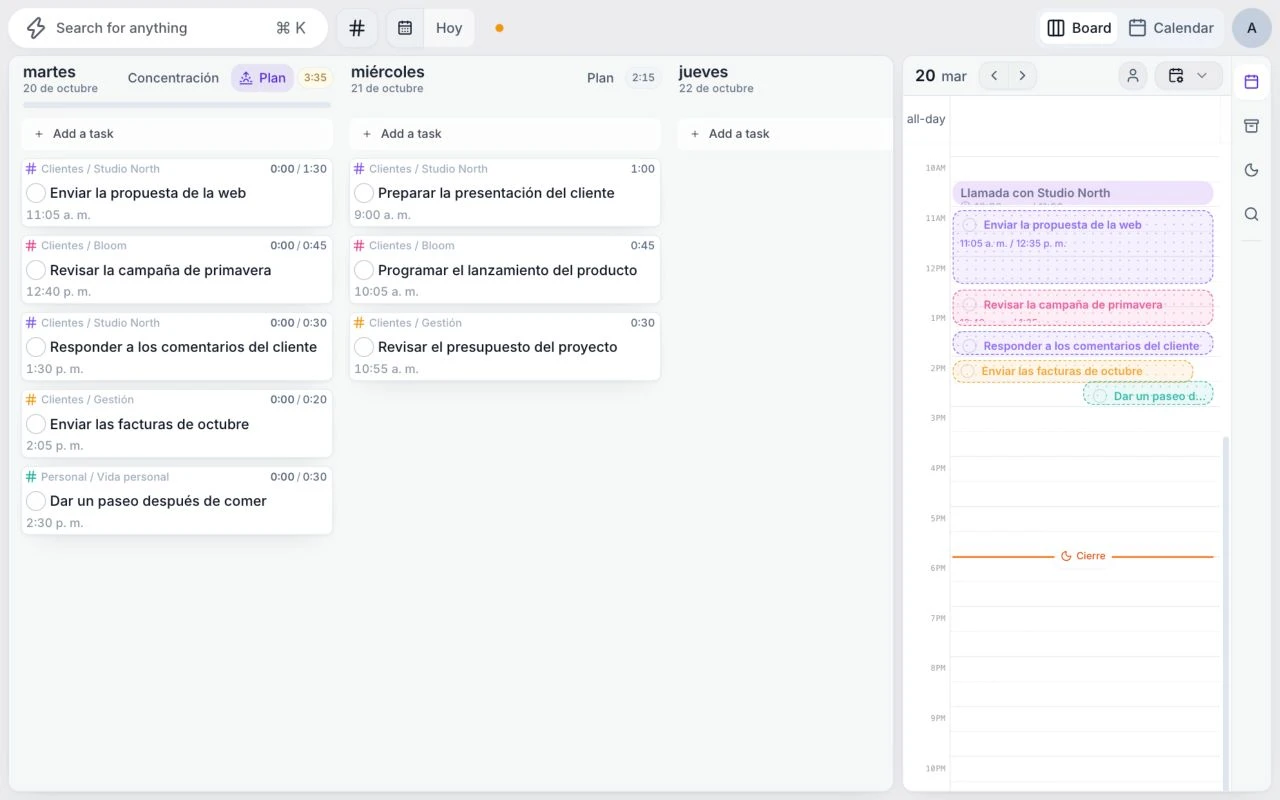The width and height of the screenshot is (1280, 800).
Task: Jump to today with Hoy button
Action: [449, 28]
